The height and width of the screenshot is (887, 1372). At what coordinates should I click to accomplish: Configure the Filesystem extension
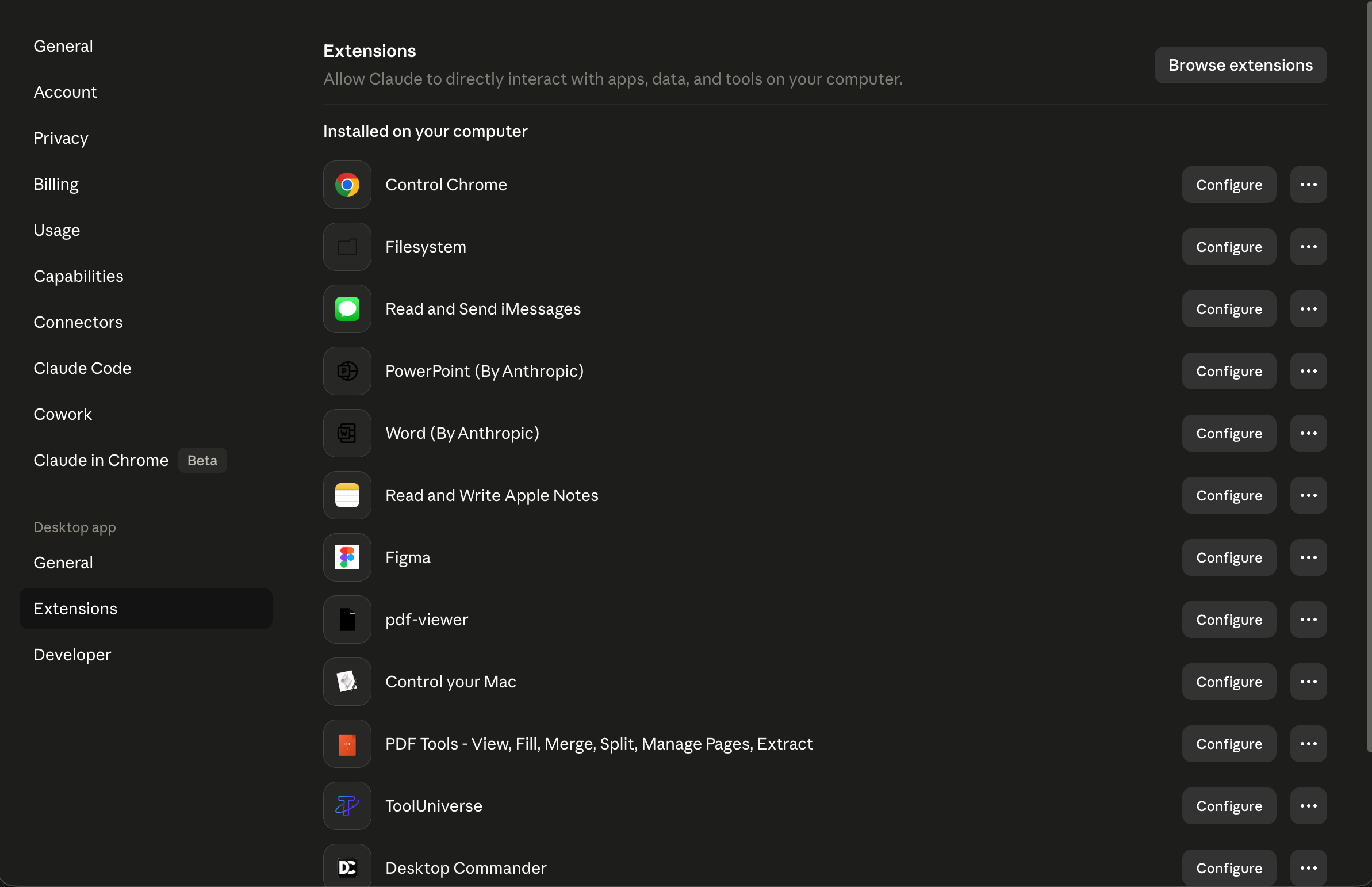click(1229, 247)
